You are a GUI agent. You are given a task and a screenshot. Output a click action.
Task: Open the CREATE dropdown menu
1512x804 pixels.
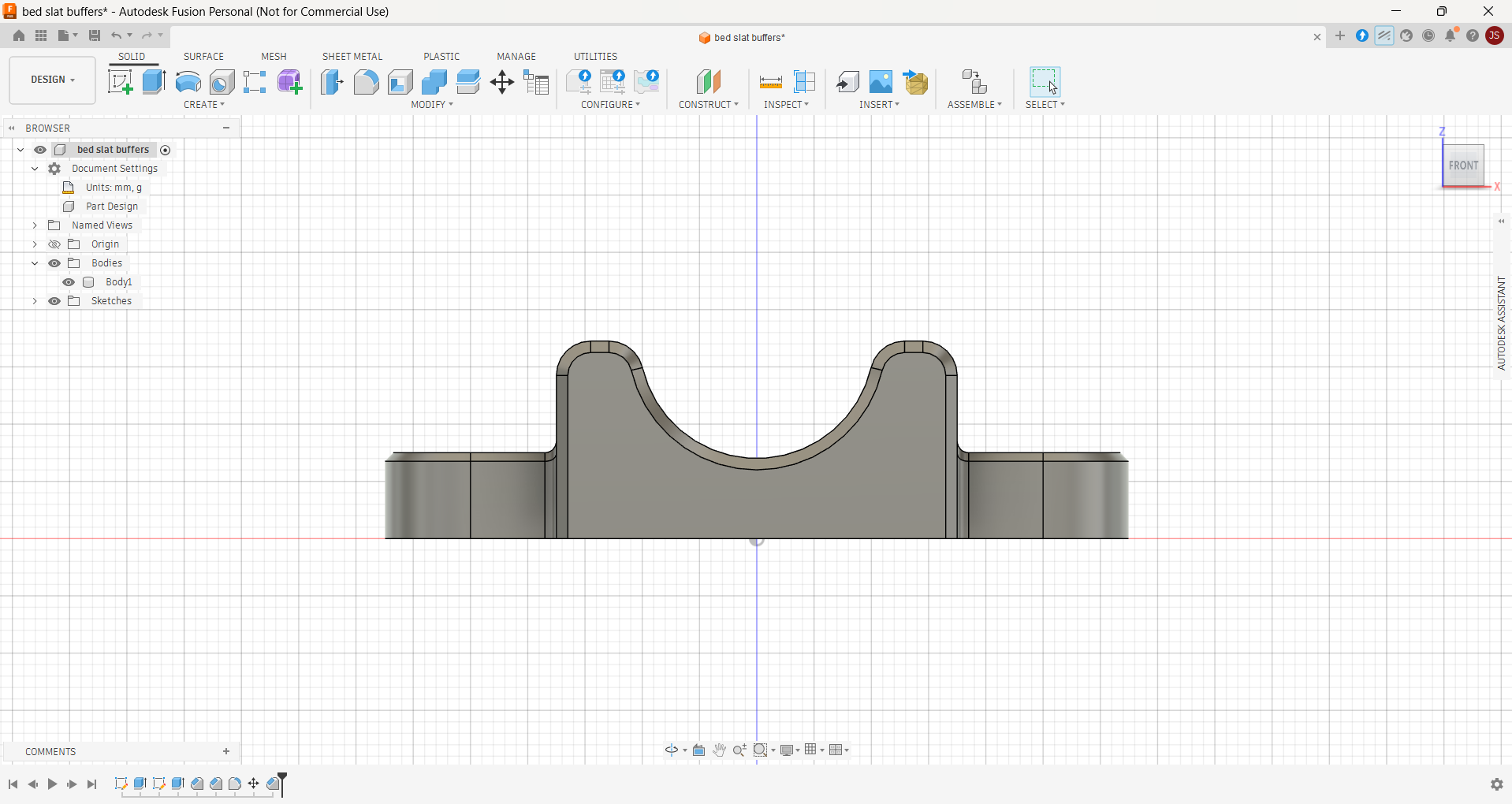pyautogui.click(x=204, y=105)
